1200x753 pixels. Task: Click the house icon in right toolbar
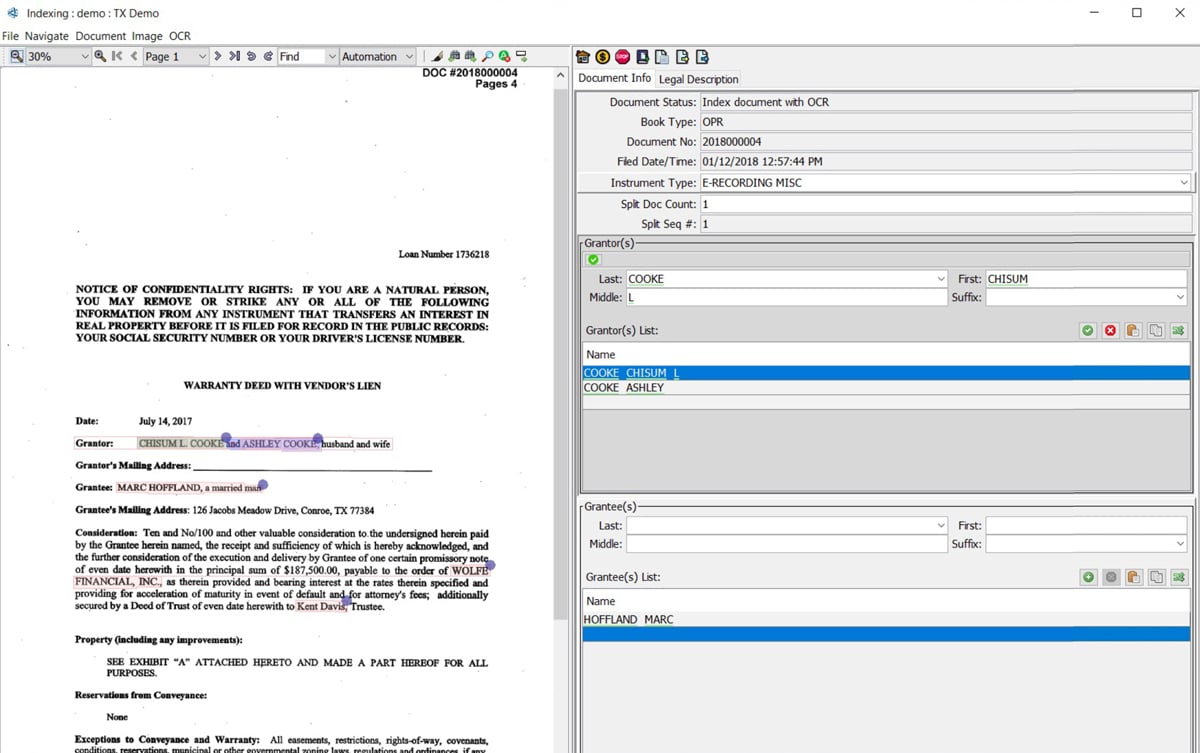[x=584, y=57]
